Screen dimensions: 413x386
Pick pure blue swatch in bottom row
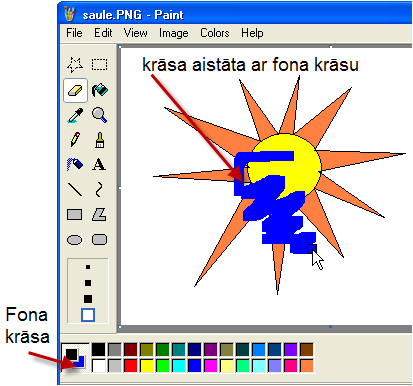[x=195, y=366]
